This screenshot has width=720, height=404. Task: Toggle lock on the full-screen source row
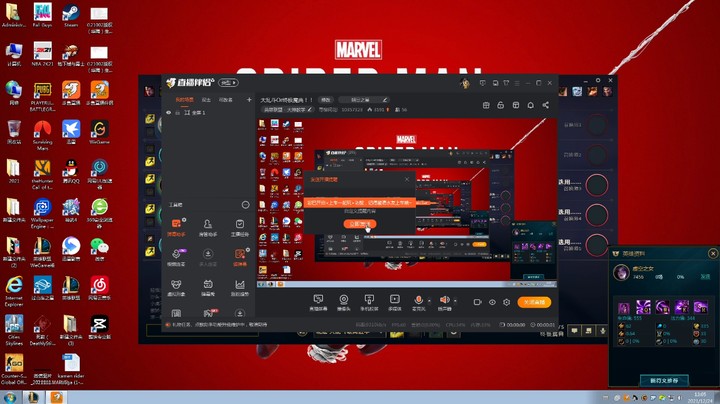tap(178, 112)
